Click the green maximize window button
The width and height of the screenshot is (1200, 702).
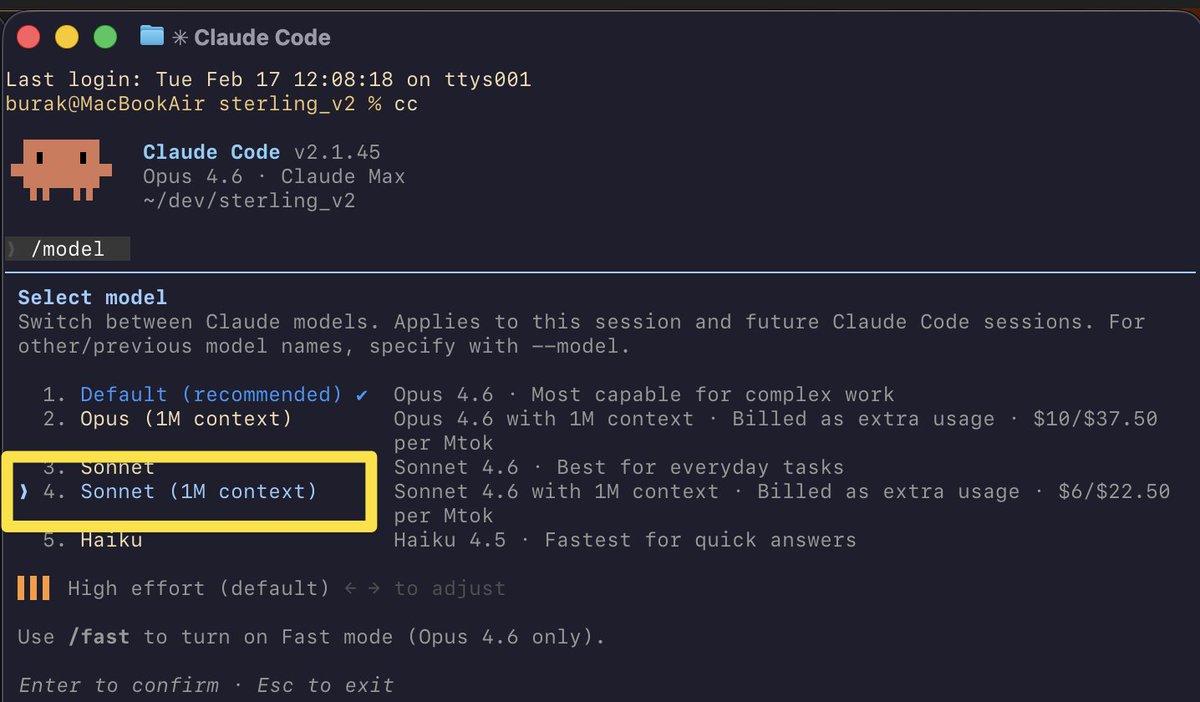pos(105,38)
